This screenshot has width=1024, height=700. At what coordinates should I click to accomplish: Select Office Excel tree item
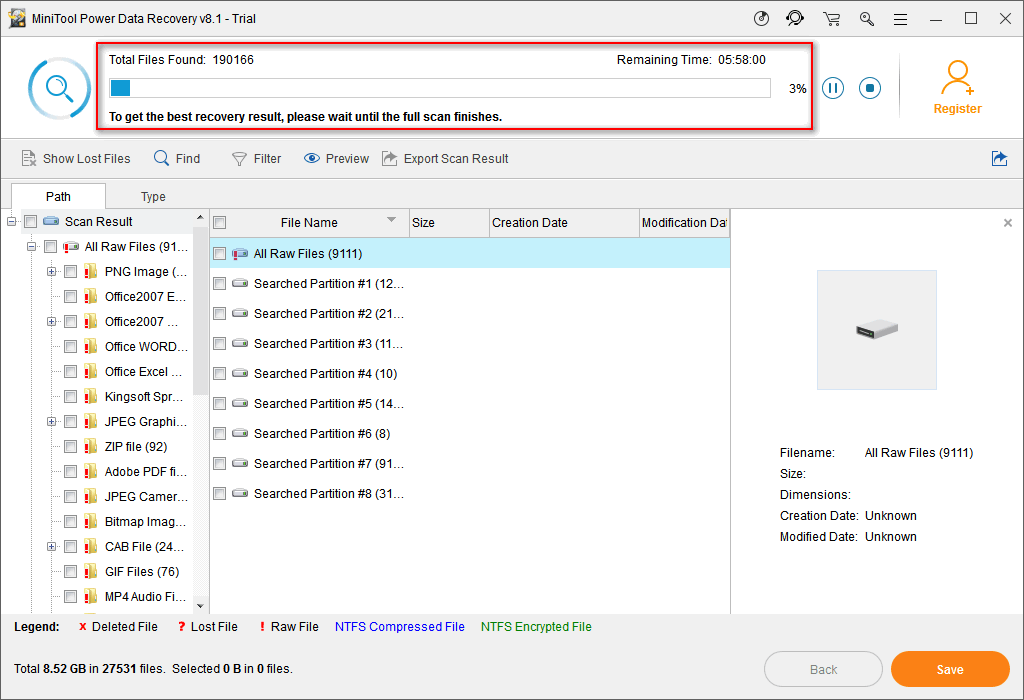click(x=143, y=372)
